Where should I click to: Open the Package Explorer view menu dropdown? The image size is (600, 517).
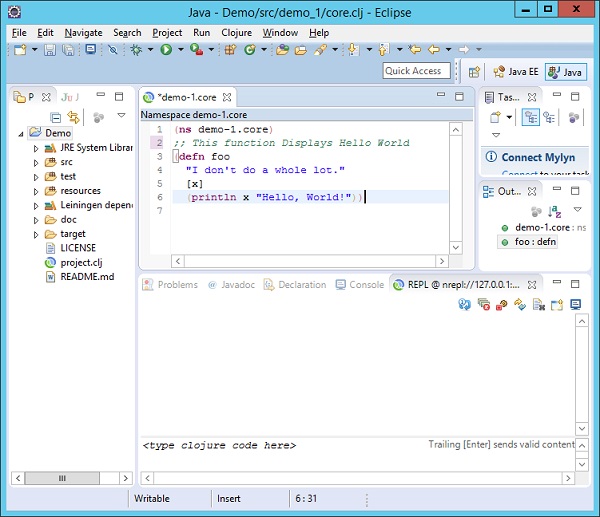tap(122, 116)
